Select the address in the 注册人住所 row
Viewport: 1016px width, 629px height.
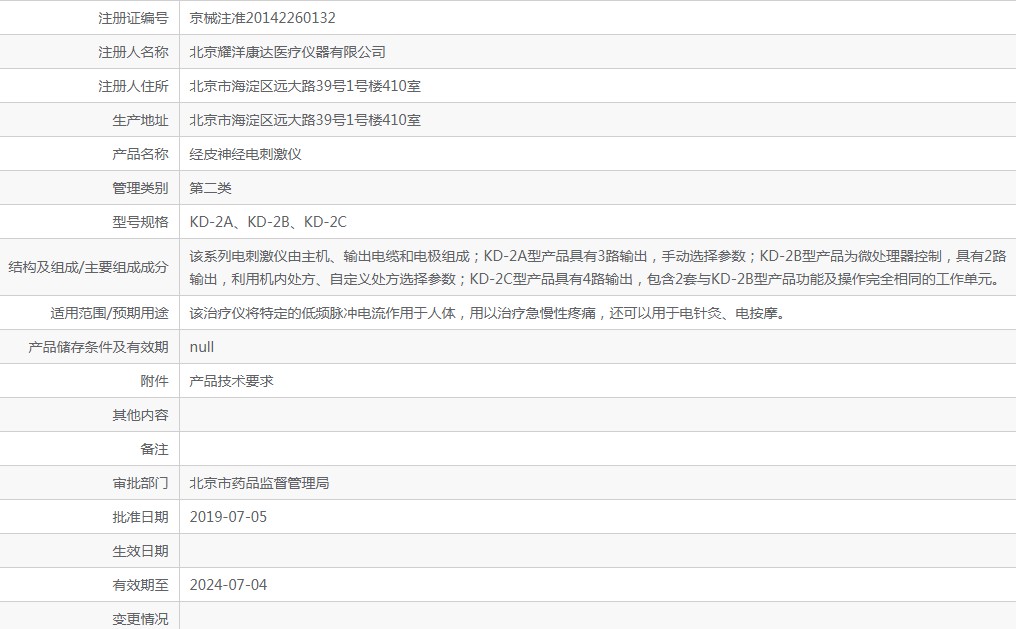click(305, 86)
